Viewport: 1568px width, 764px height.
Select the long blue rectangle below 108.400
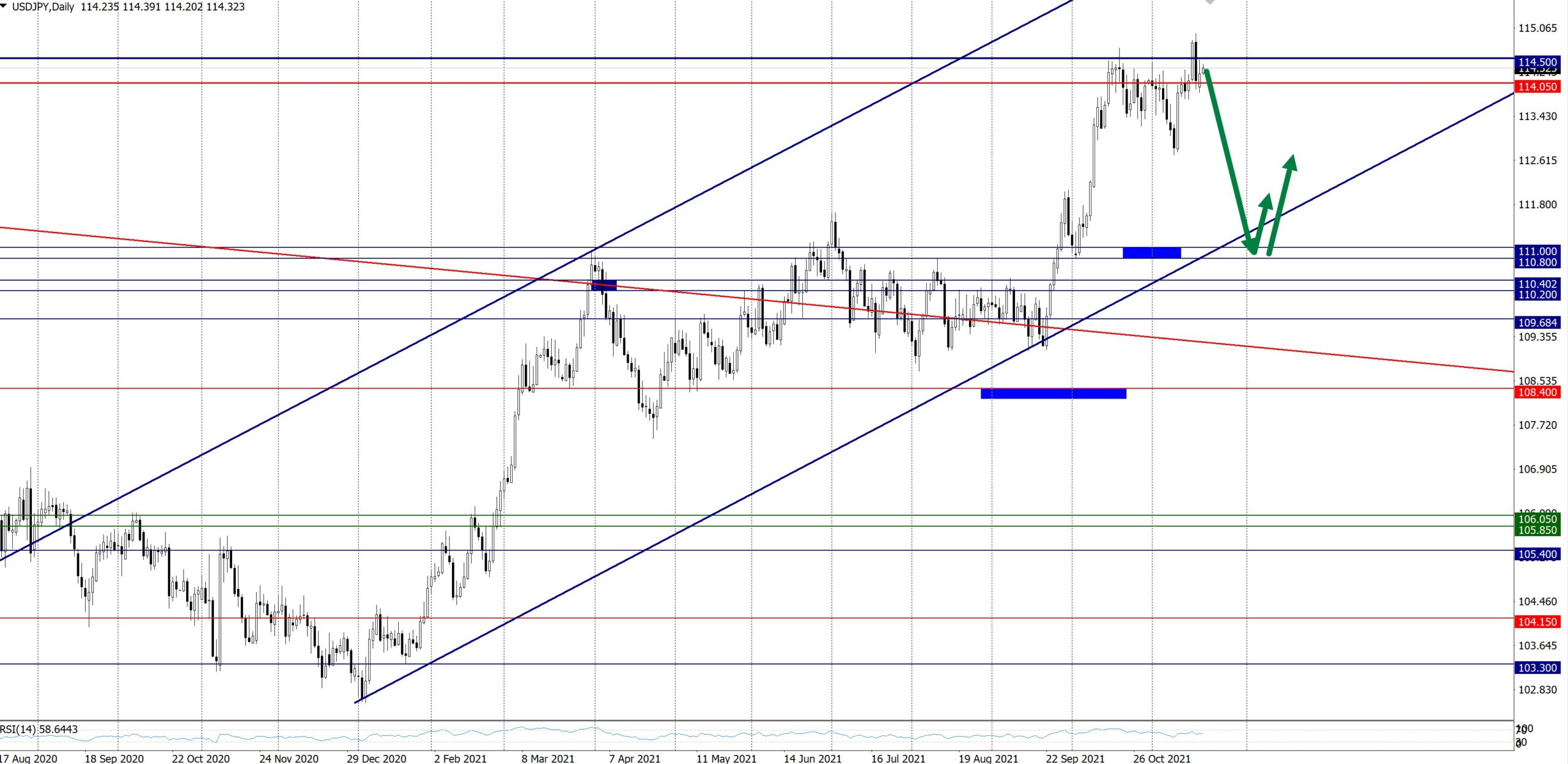click(1053, 394)
